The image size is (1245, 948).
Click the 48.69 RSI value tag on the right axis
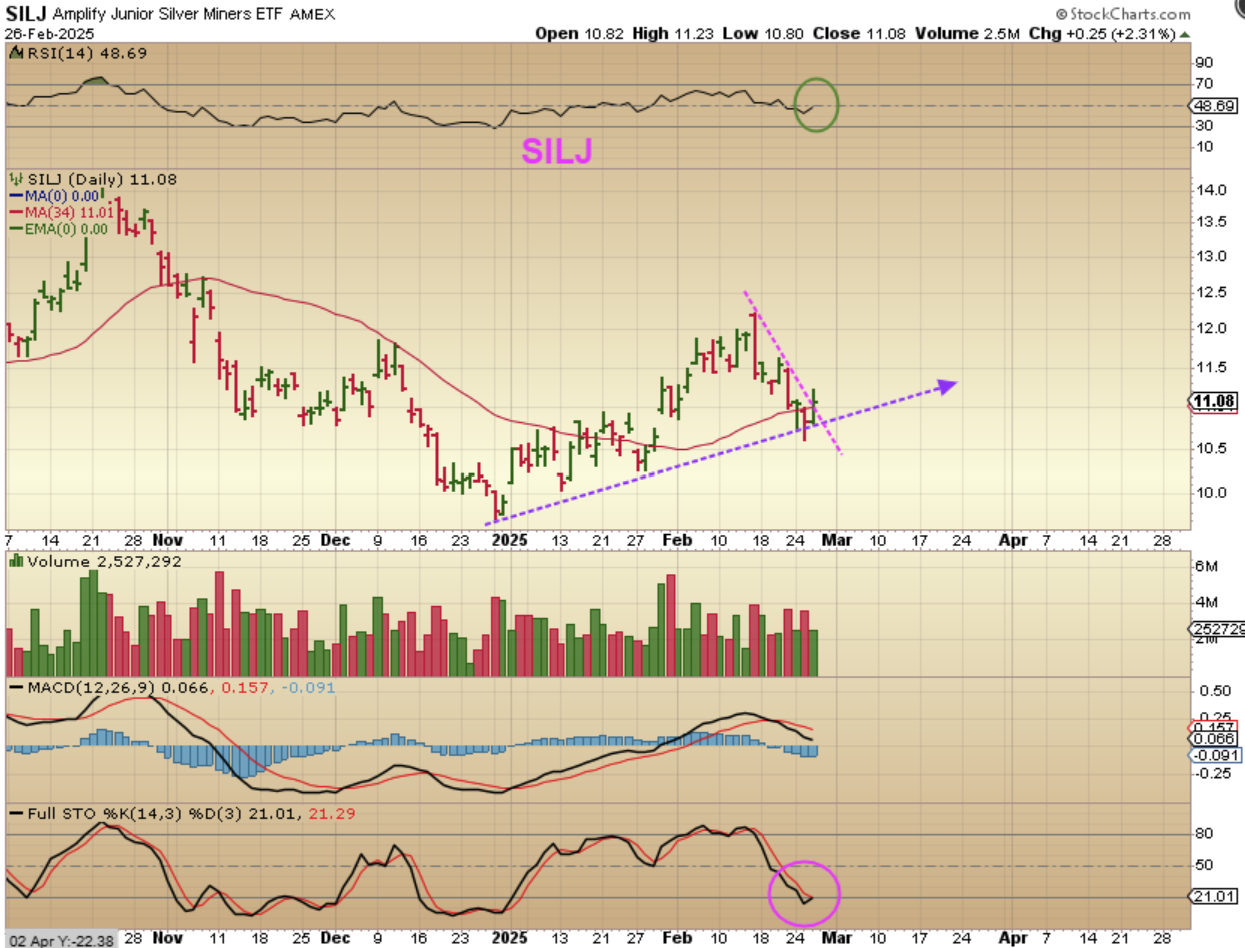(1211, 105)
